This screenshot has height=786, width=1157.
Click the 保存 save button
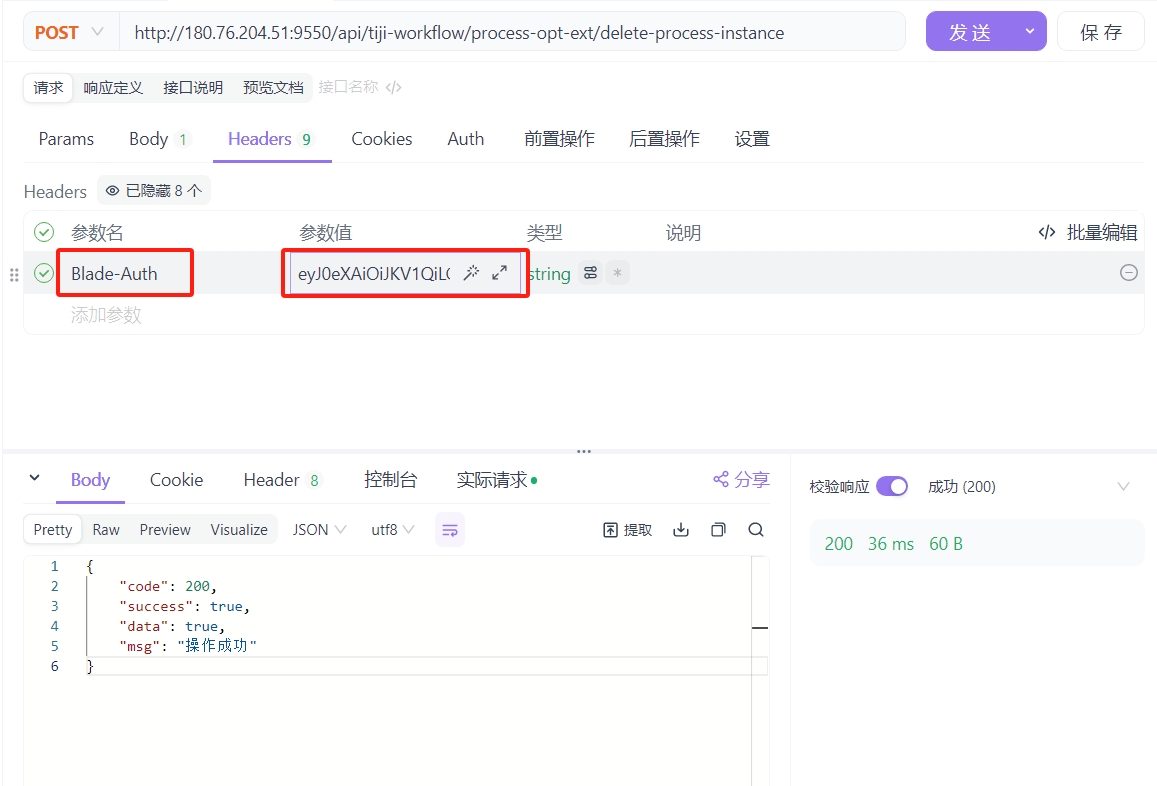[x=1101, y=32]
